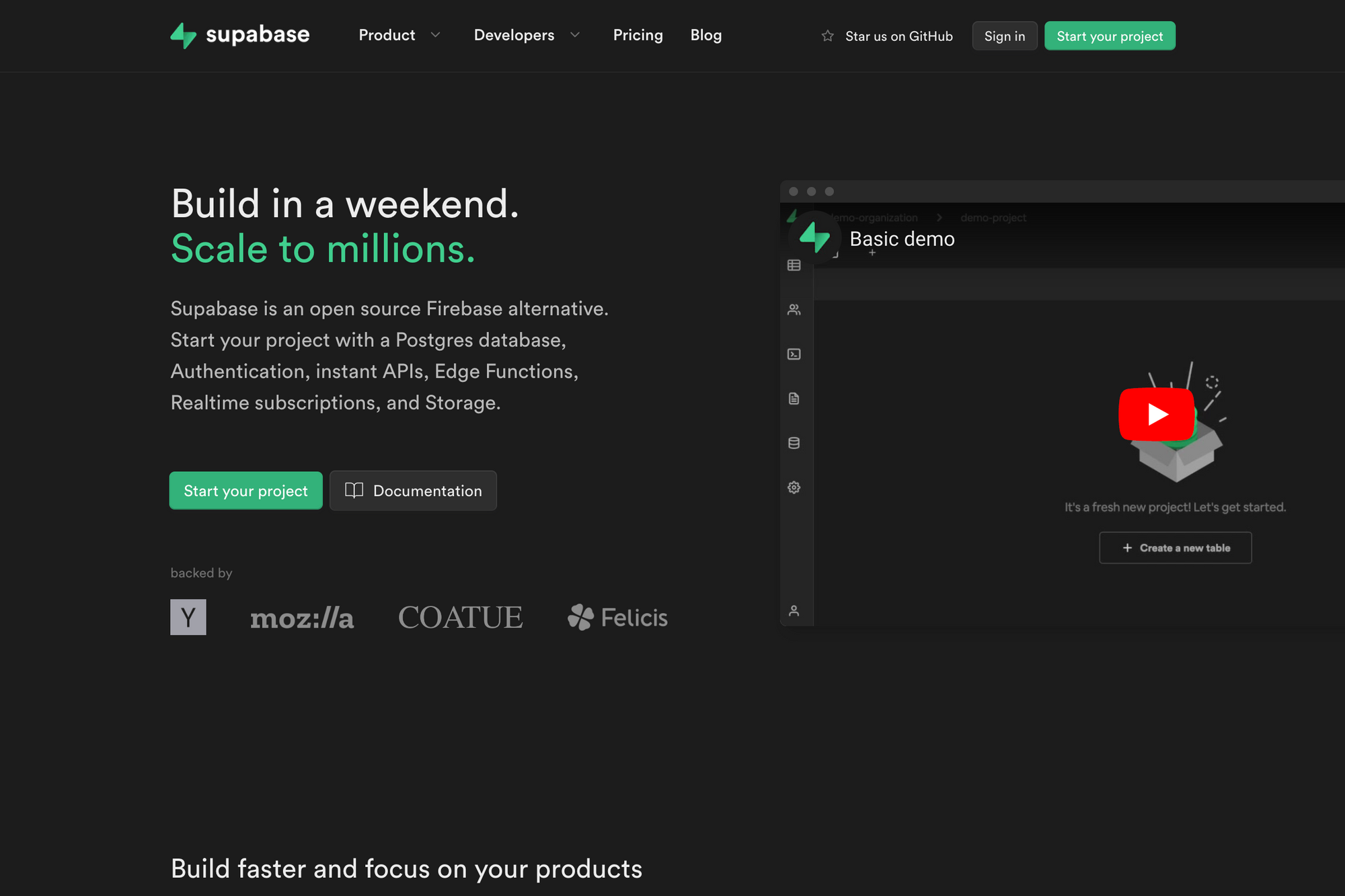1345x896 pixels.
Task: Open the settings gear icon in demo sidebar
Action: click(x=794, y=487)
